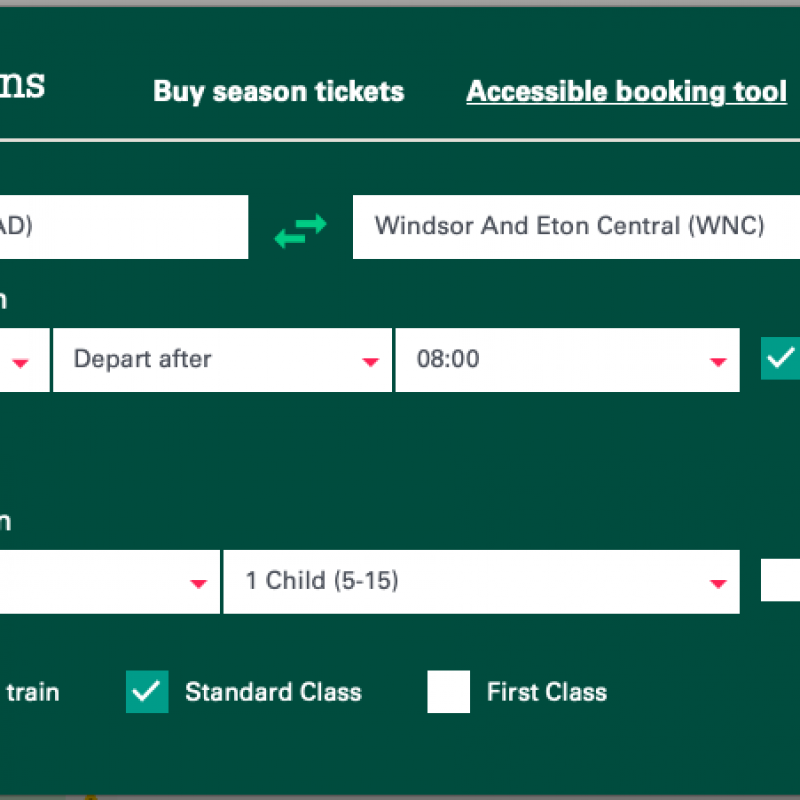Click the origin station field ending AD)
Image resolution: width=800 pixels, height=800 pixels.
click(x=124, y=227)
